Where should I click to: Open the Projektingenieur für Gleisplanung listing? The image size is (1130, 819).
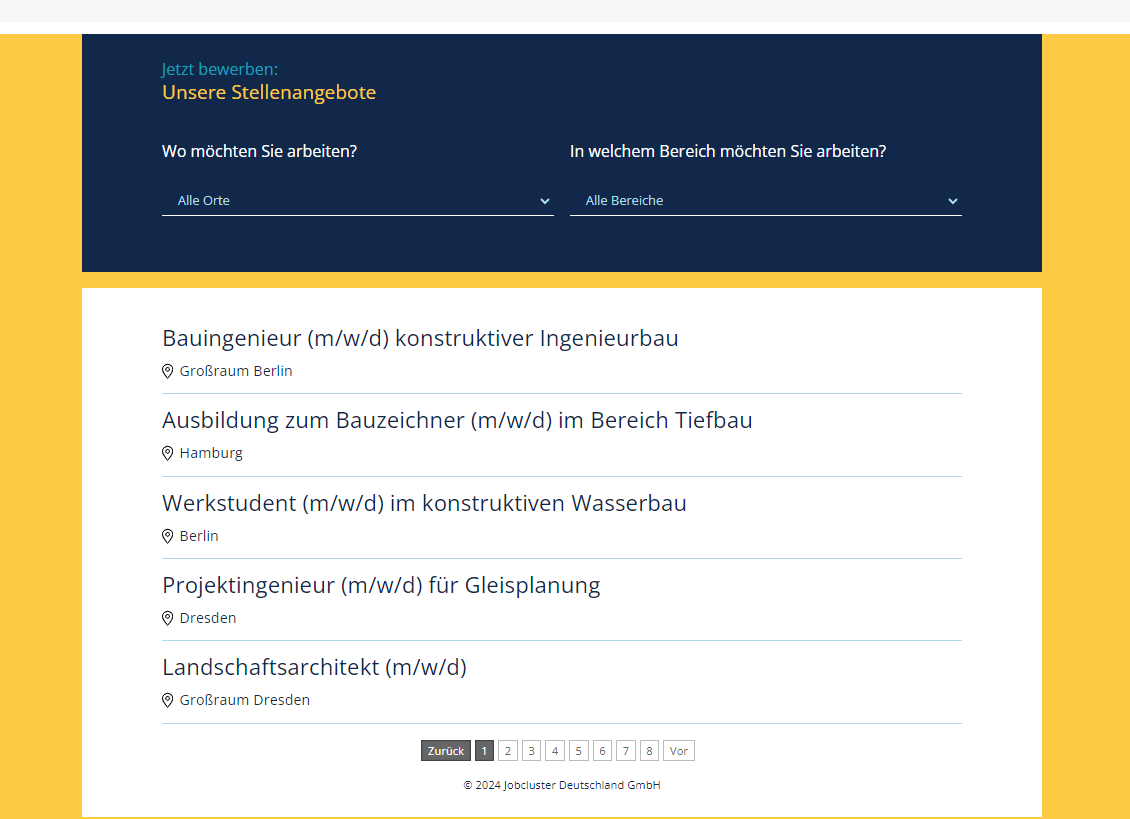click(381, 585)
